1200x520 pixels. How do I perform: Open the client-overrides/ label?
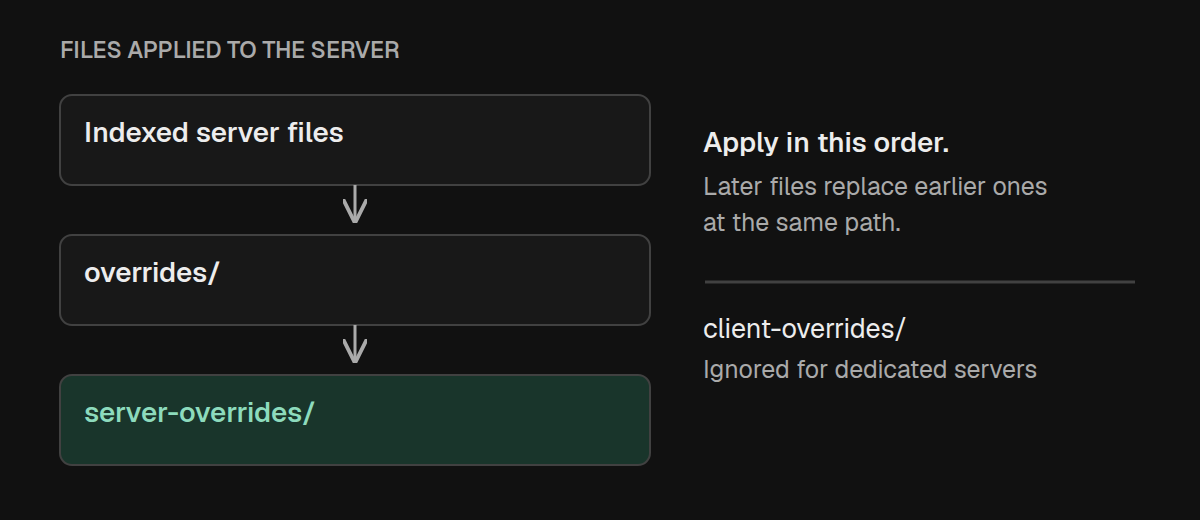(804, 328)
